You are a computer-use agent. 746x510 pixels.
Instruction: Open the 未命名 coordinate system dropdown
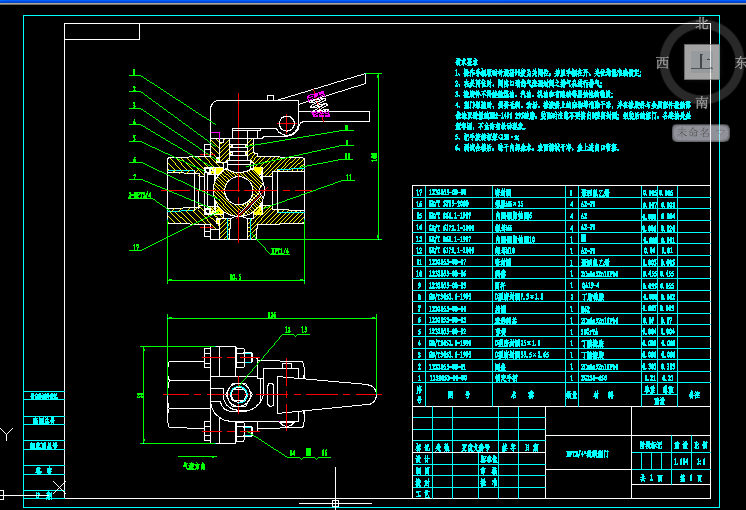(700, 133)
